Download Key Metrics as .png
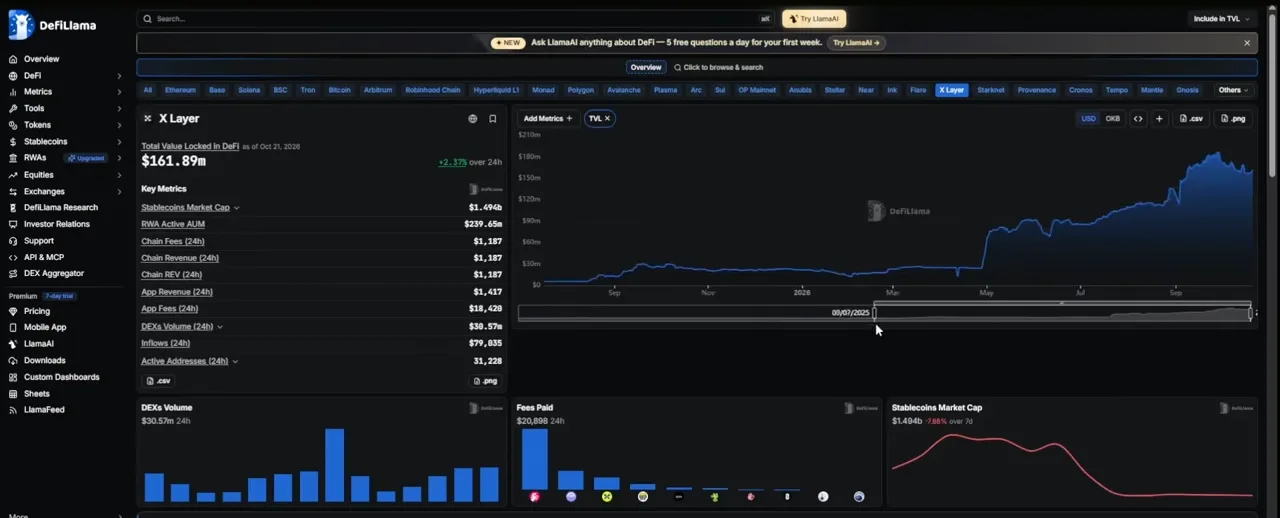This screenshot has height=518, width=1280. click(x=485, y=381)
